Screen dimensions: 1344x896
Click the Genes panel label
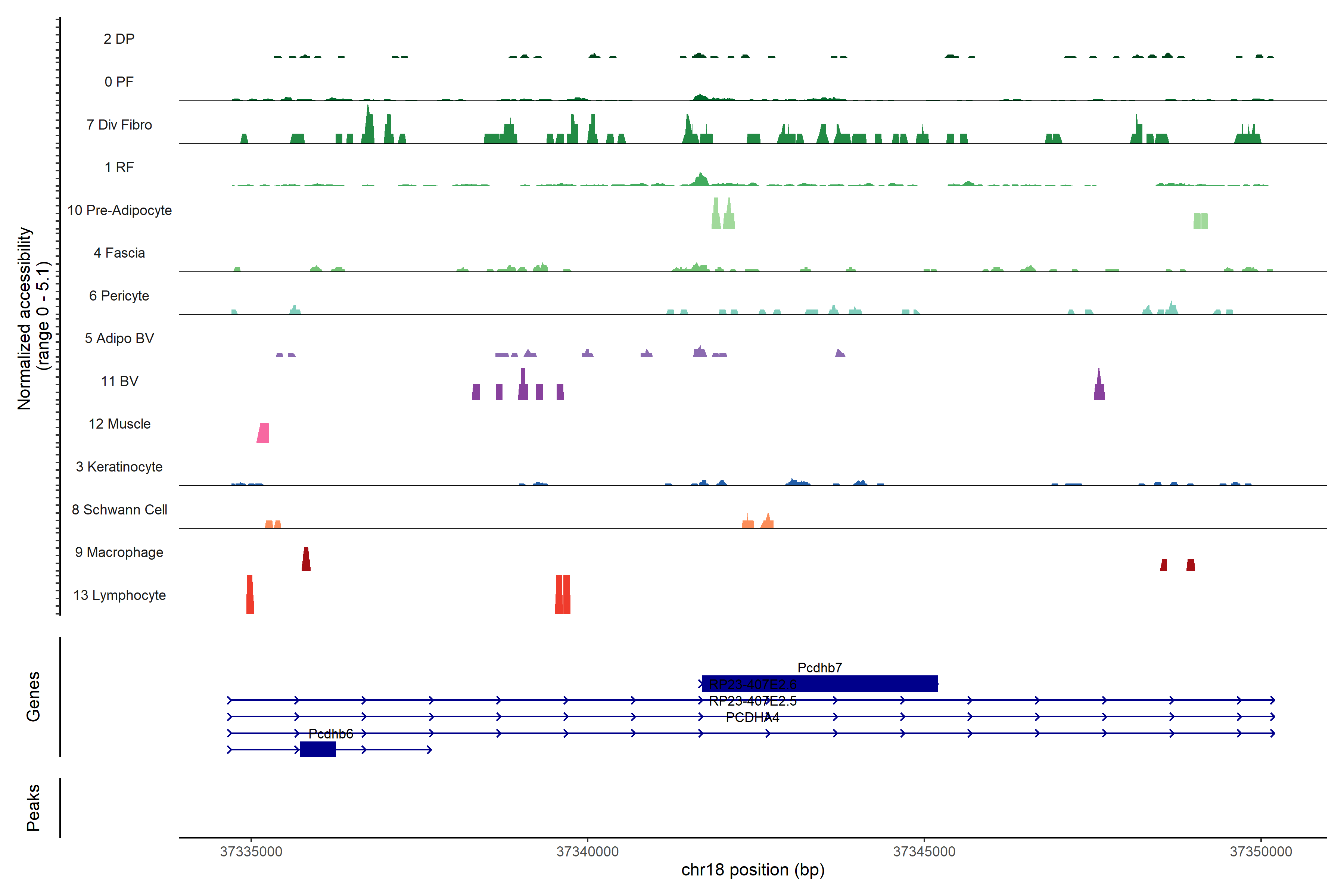click(33, 697)
